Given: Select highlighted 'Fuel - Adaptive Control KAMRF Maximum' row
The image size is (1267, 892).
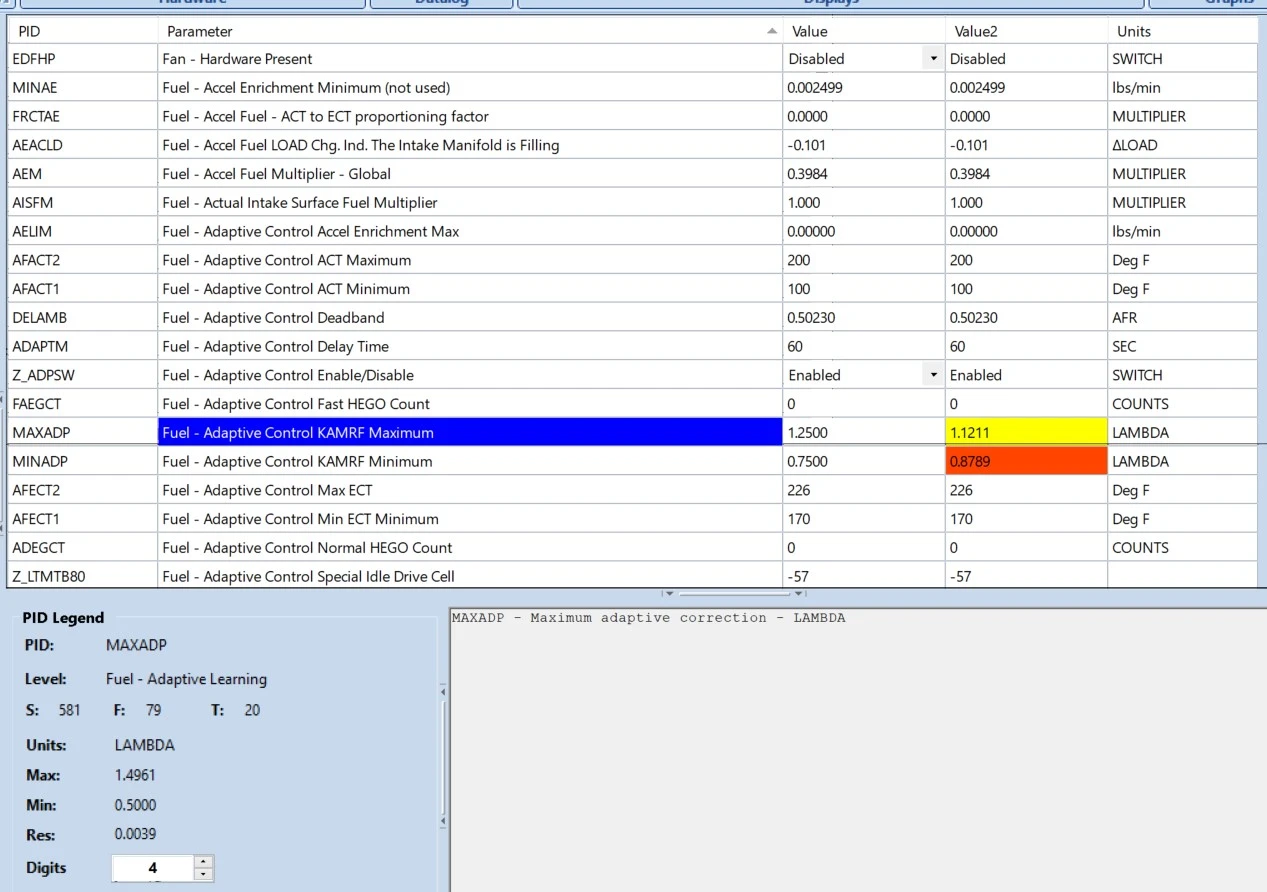Looking at the screenshot, I should [x=470, y=433].
